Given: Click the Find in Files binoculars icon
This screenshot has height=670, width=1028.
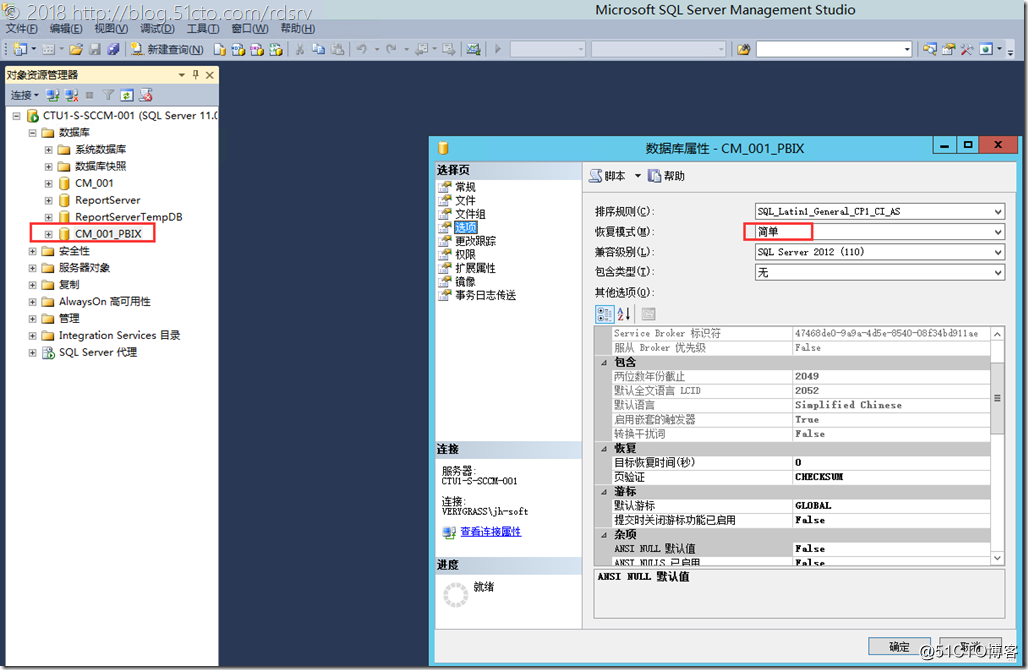Looking at the screenshot, I should [x=743, y=49].
